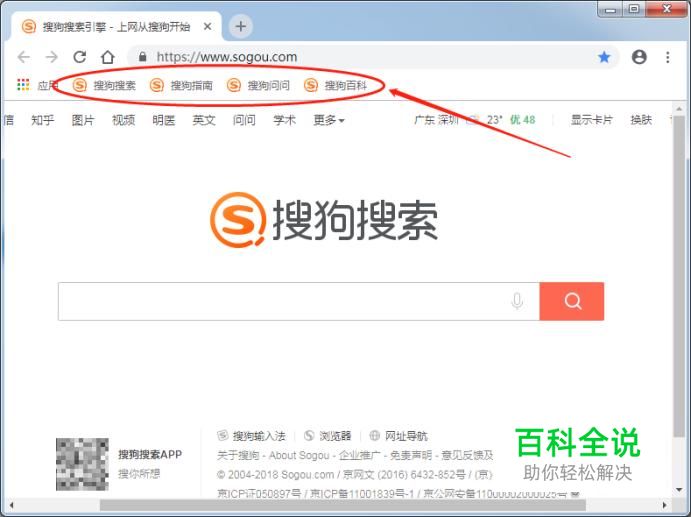The height and width of the screenshot is (517, 691).
Task: Open the 搜狗问问 bookmark
Action: (258, 85)
